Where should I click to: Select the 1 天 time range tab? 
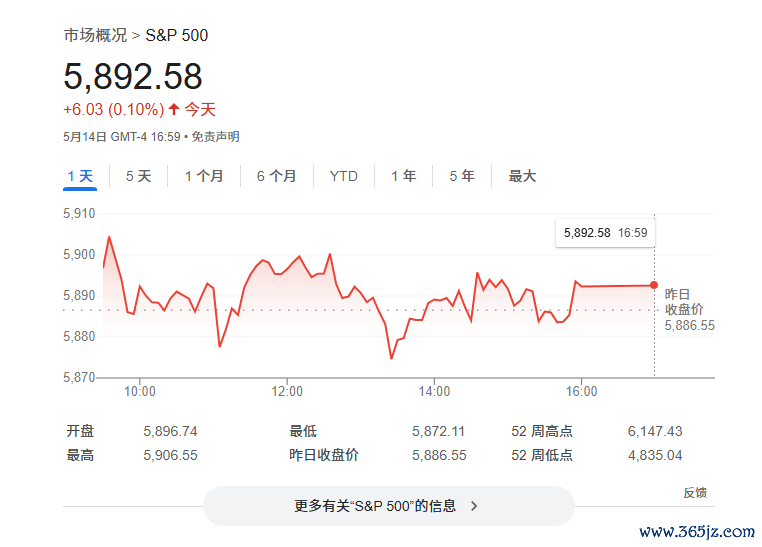click(80, 176)
